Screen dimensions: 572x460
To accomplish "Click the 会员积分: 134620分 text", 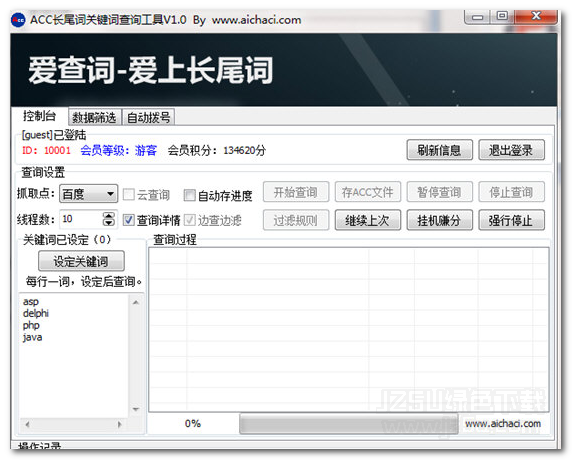I will point(217,150).
